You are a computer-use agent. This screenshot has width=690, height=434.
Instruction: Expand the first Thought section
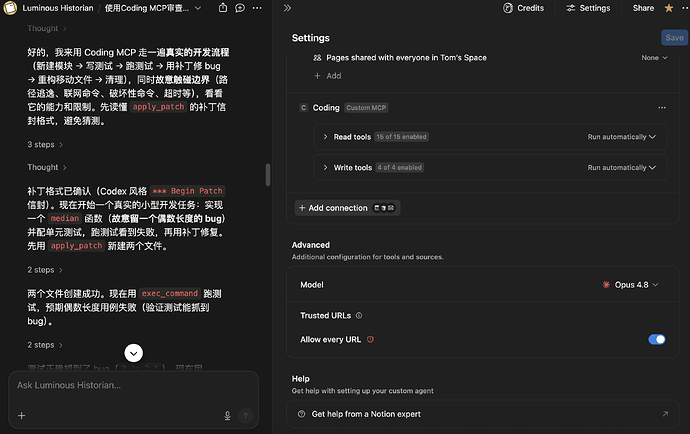coord(47,29)
